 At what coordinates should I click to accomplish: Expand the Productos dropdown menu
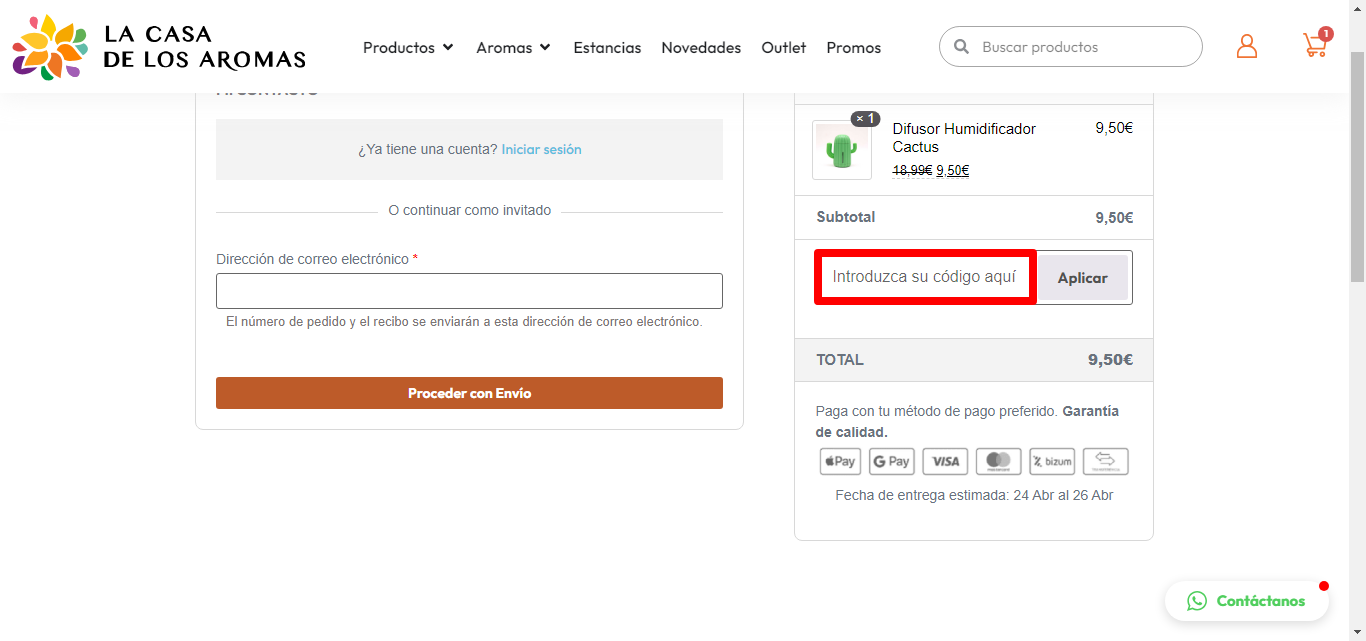(x=408, y=47)
